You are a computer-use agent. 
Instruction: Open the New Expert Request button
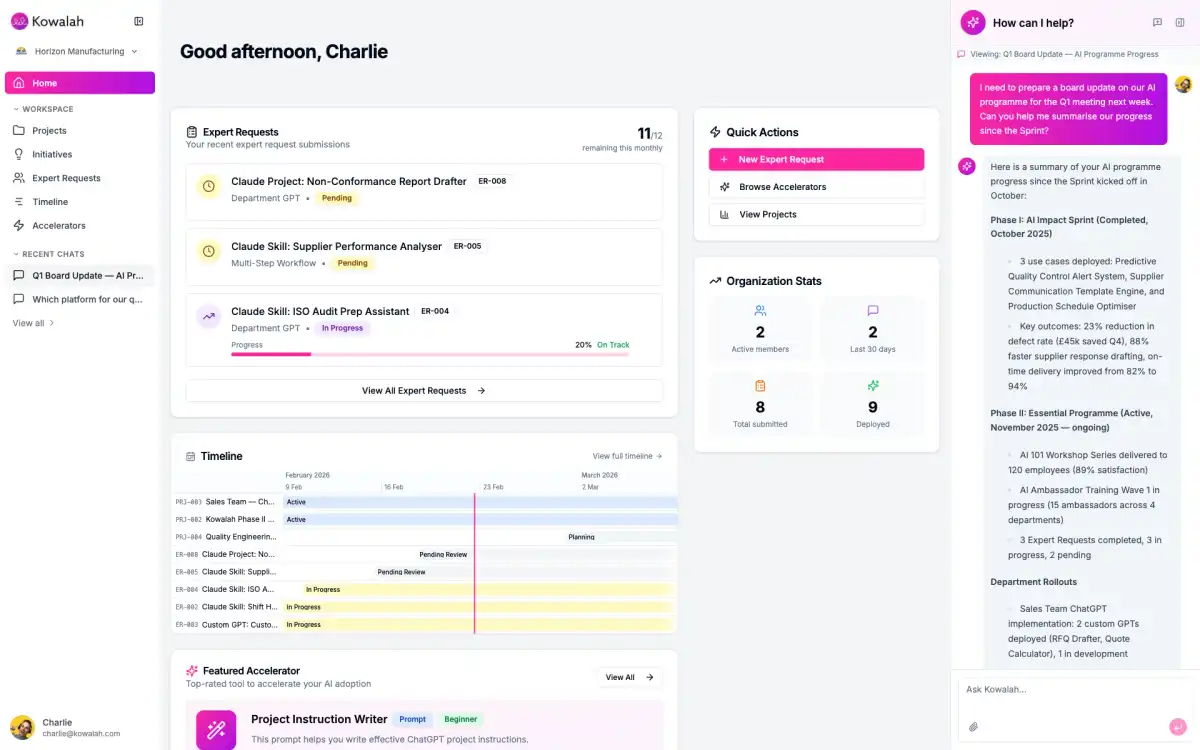click(816, 159)
